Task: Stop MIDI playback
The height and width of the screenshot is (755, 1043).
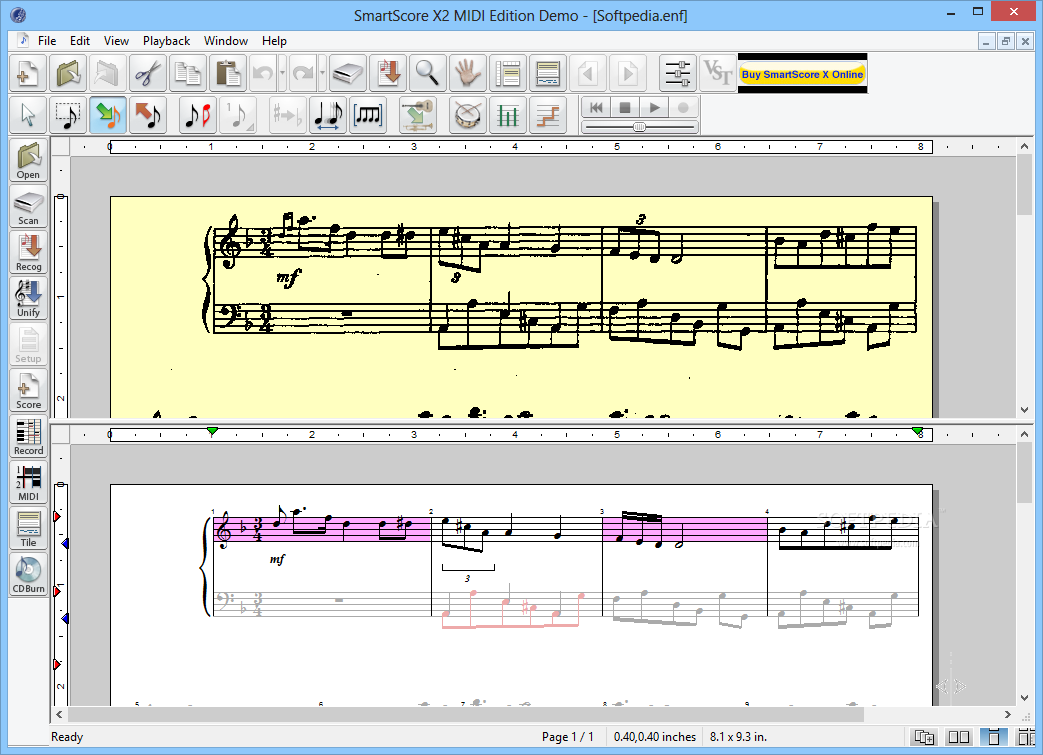Action: [625, 107]
